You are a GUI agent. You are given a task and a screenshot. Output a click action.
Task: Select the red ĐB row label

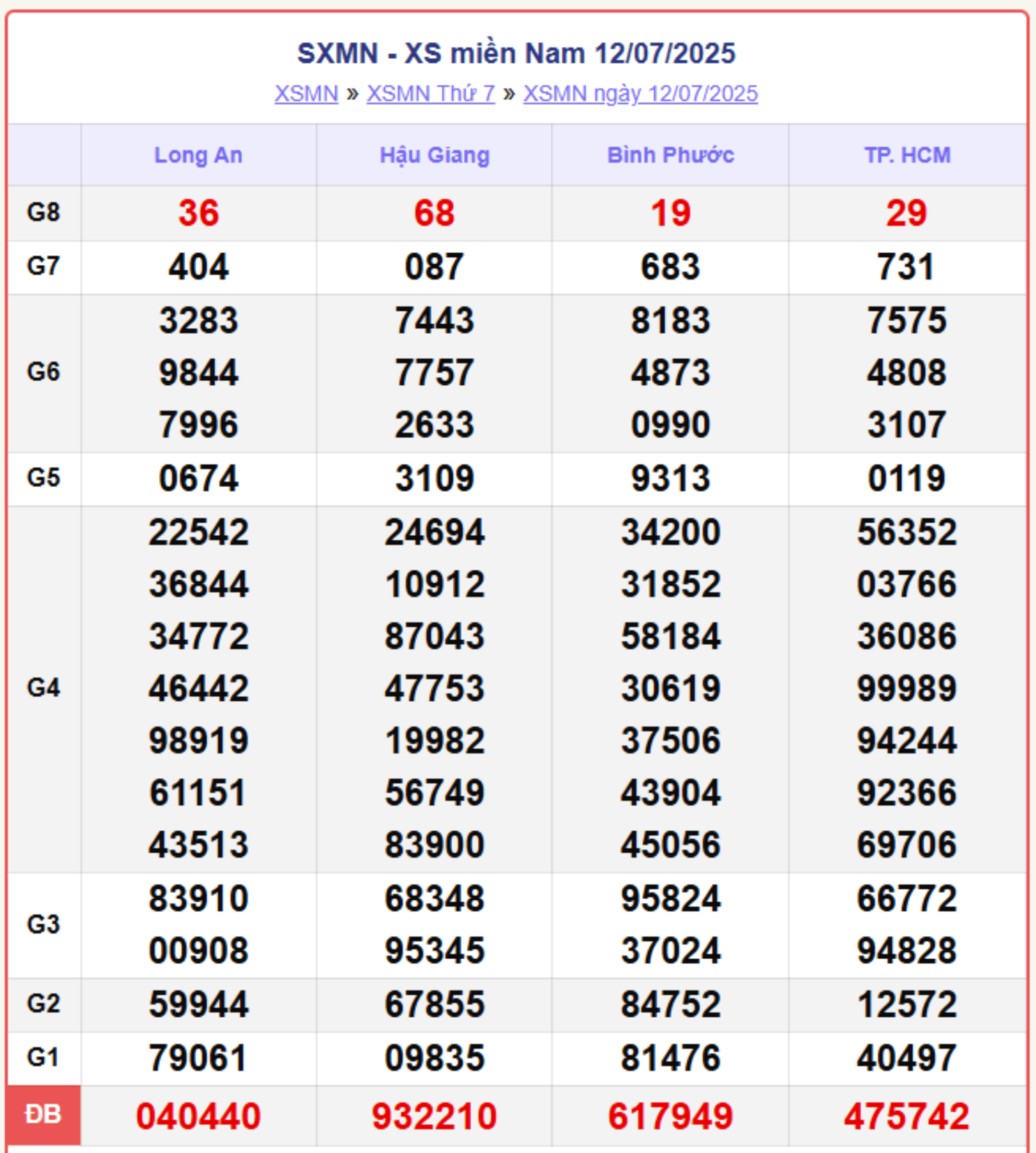(x=43, y=1114)
